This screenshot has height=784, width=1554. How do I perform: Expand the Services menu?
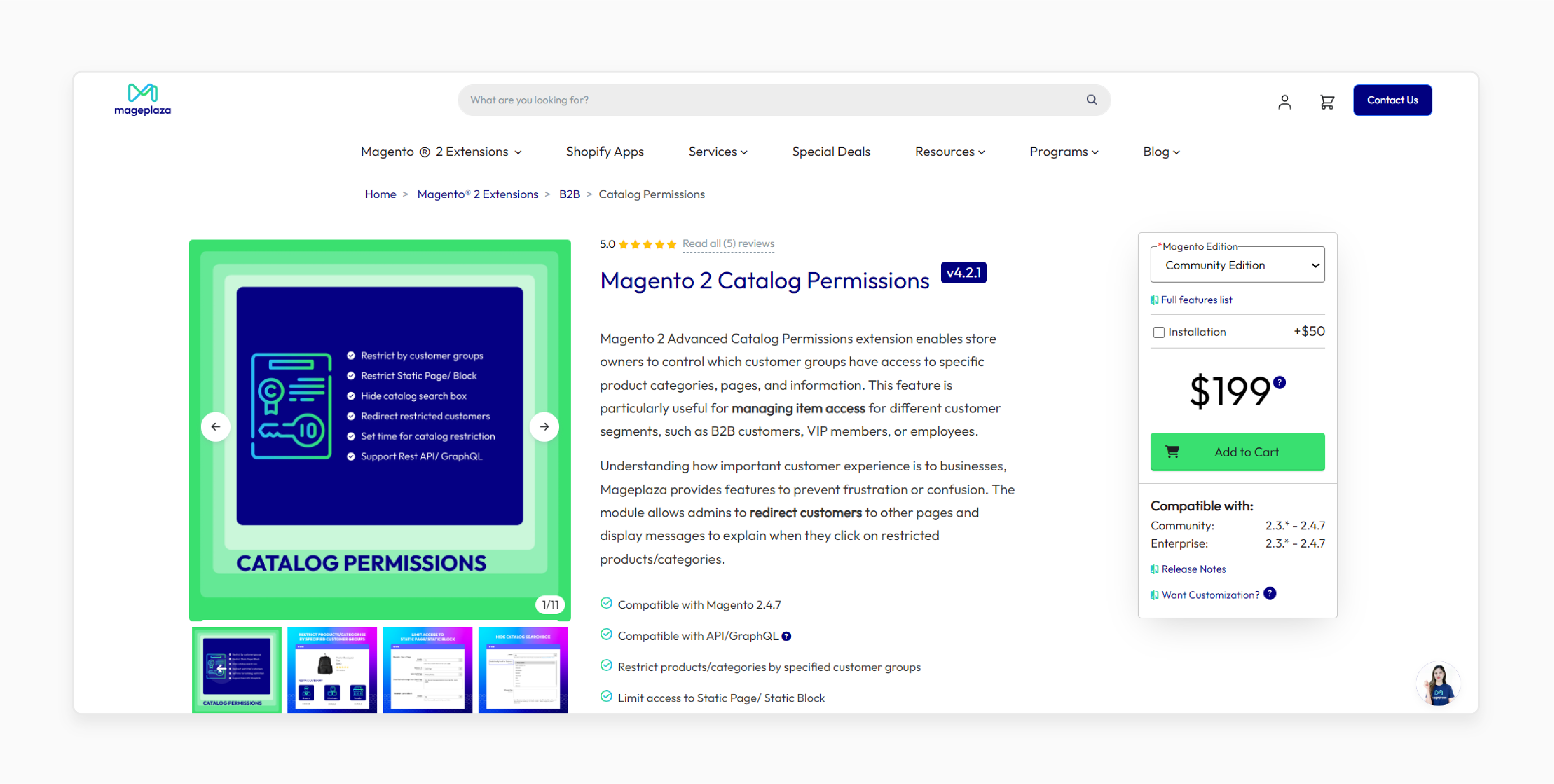click(x=718, y=151)
